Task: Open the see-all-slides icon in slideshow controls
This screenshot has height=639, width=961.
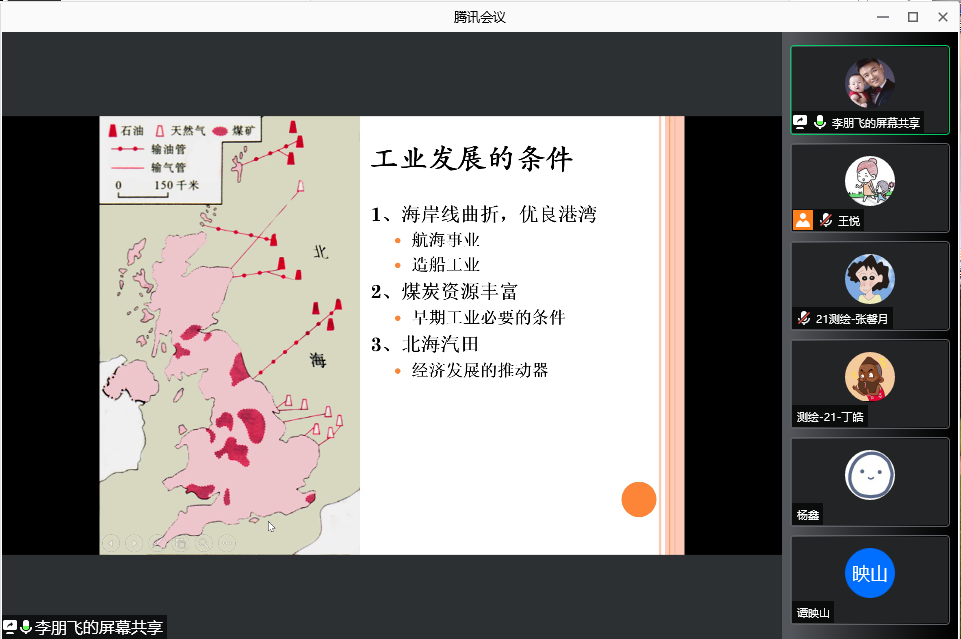Action: point(181,543)
